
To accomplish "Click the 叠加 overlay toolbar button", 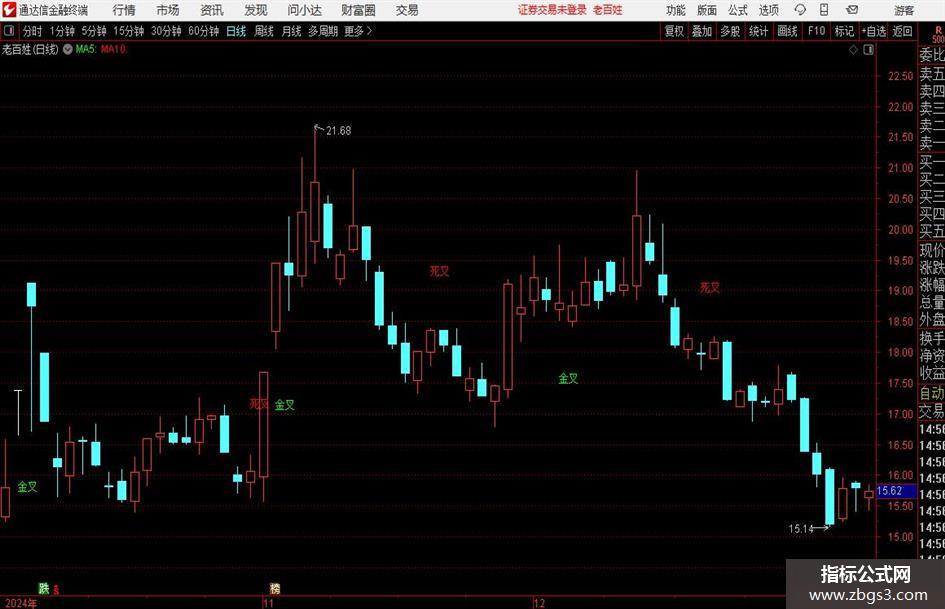I will [702, 31].
